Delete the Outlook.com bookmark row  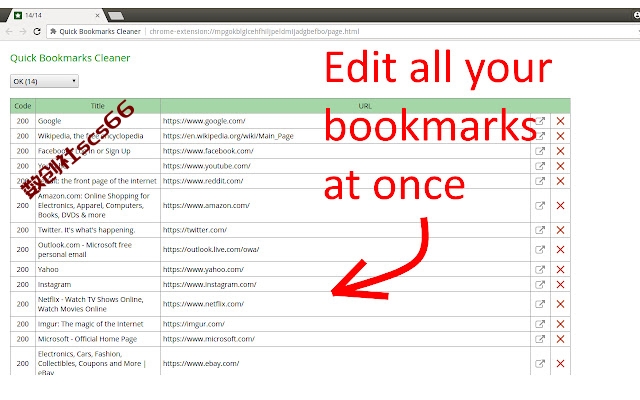(560, 249)
